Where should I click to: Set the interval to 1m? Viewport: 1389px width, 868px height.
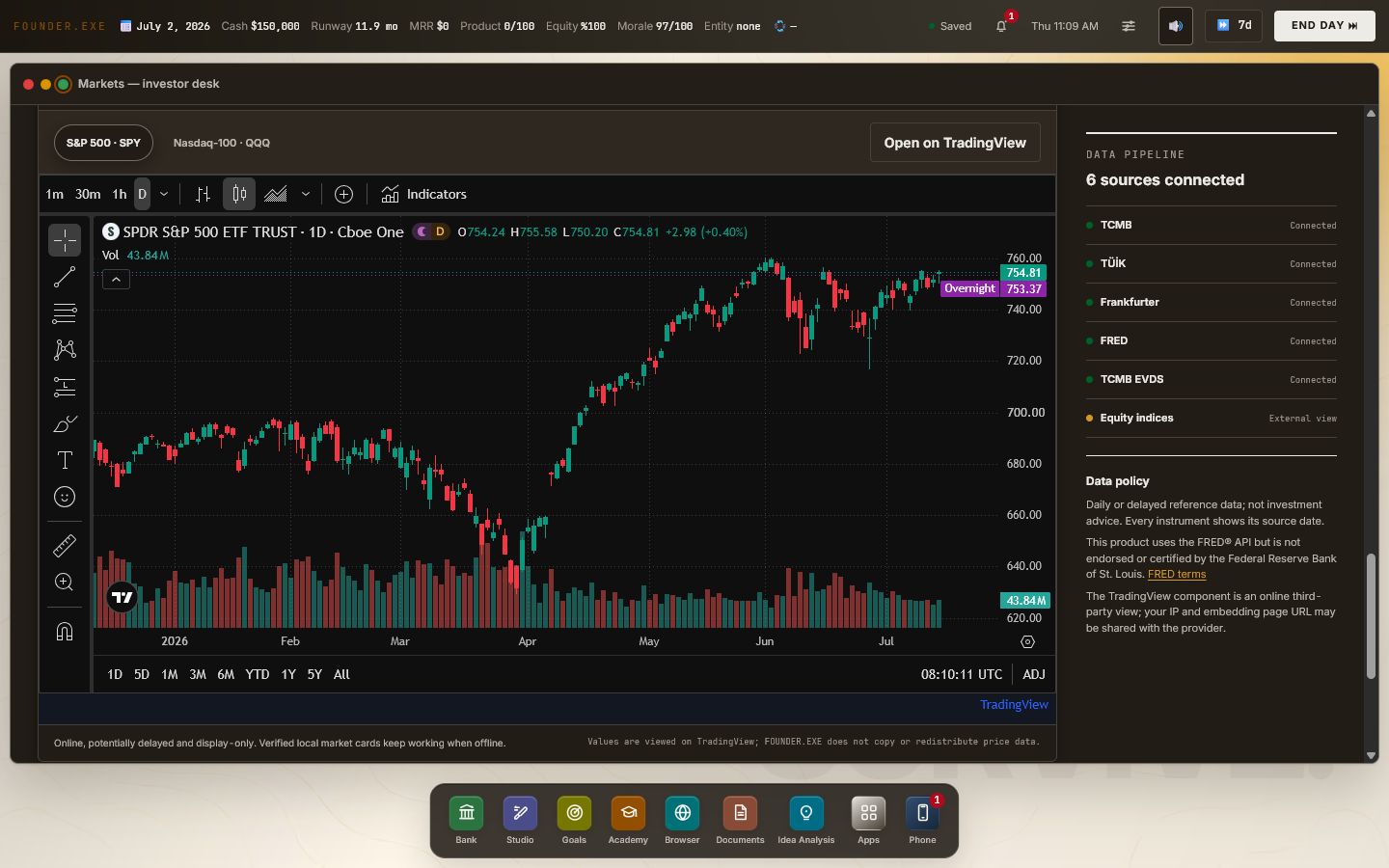(x=55, y=194)
